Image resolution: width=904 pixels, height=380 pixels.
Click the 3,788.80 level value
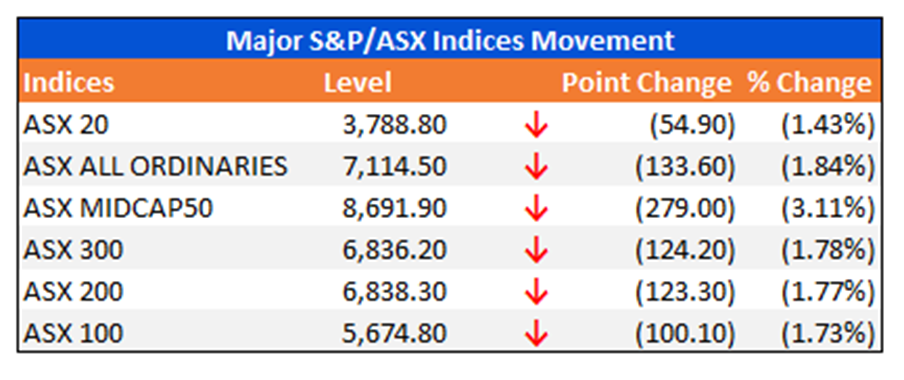394,125
